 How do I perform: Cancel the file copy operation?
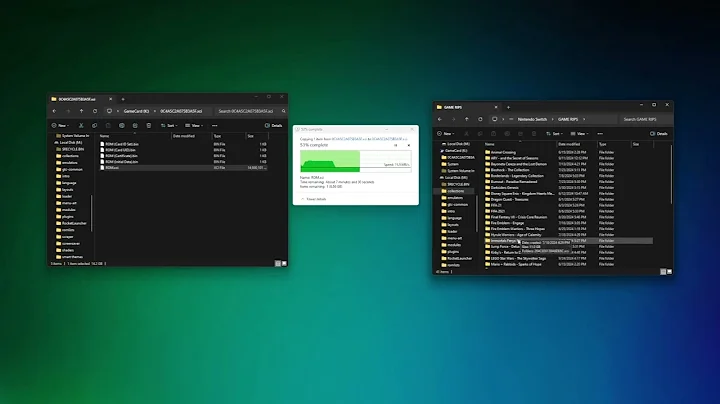pyautogui.click(x=409, y=145)
